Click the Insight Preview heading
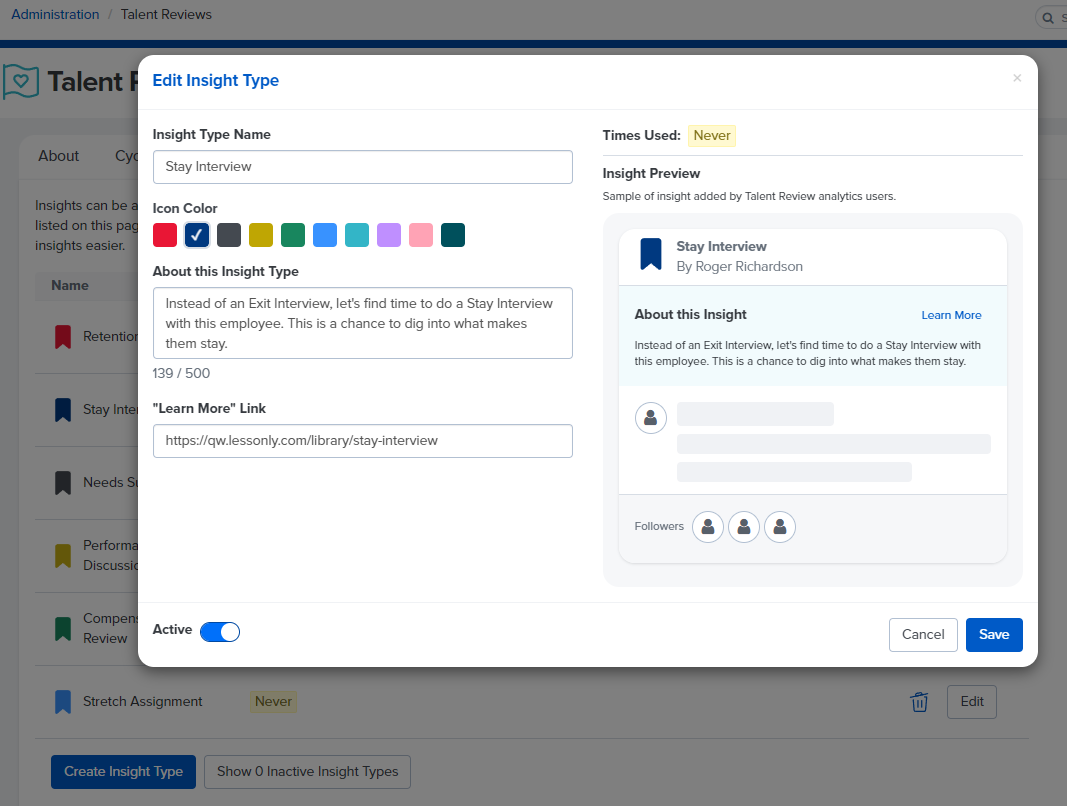This screenshot has height=806, width=1067. click(651, 174)
